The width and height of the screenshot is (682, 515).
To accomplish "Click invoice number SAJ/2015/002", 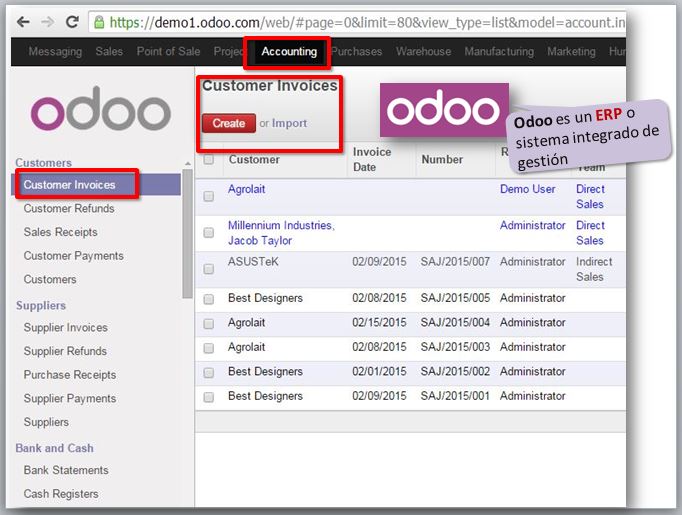I will pyautogui.click(x=455, y=371).
